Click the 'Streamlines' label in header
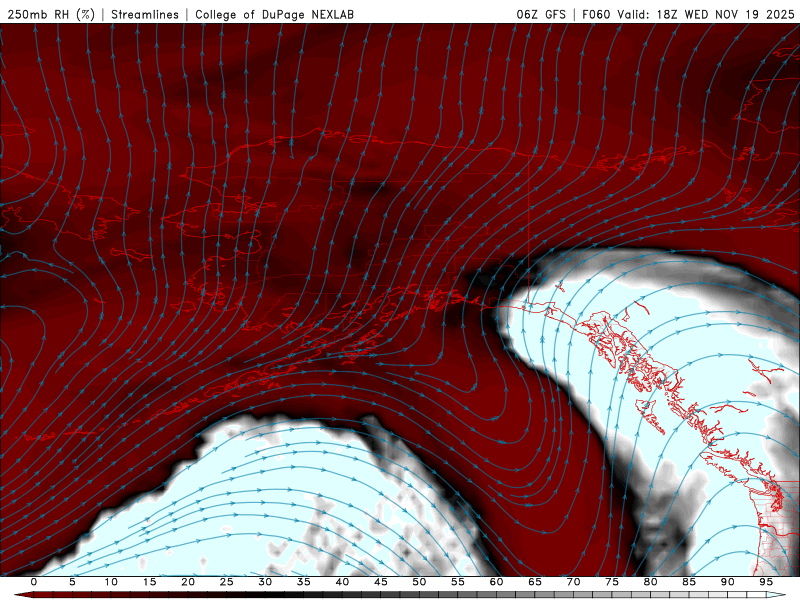Viewport: 800px width, 600px height. [x=145, y=14]
